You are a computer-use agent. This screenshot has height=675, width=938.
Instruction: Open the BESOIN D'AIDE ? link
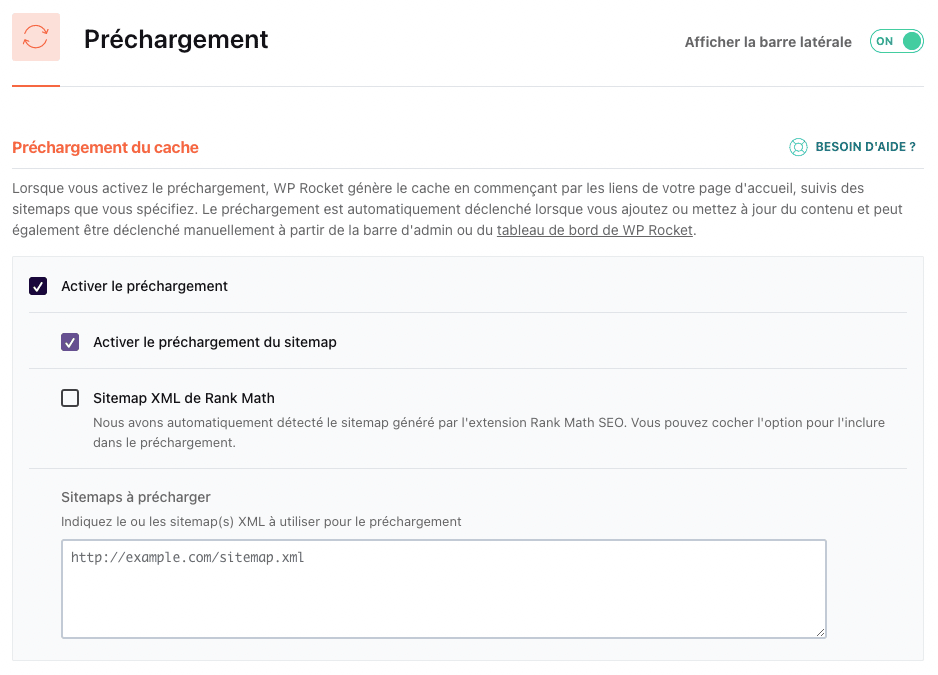(865, 147)
